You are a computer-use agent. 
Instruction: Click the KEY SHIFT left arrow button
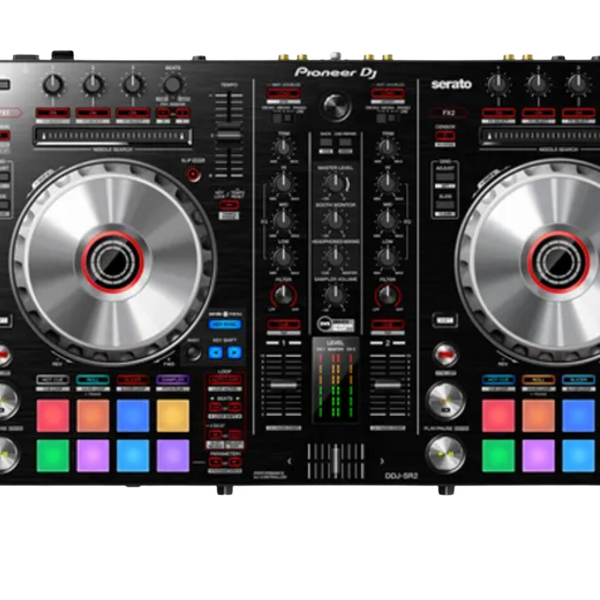(215, 352)
